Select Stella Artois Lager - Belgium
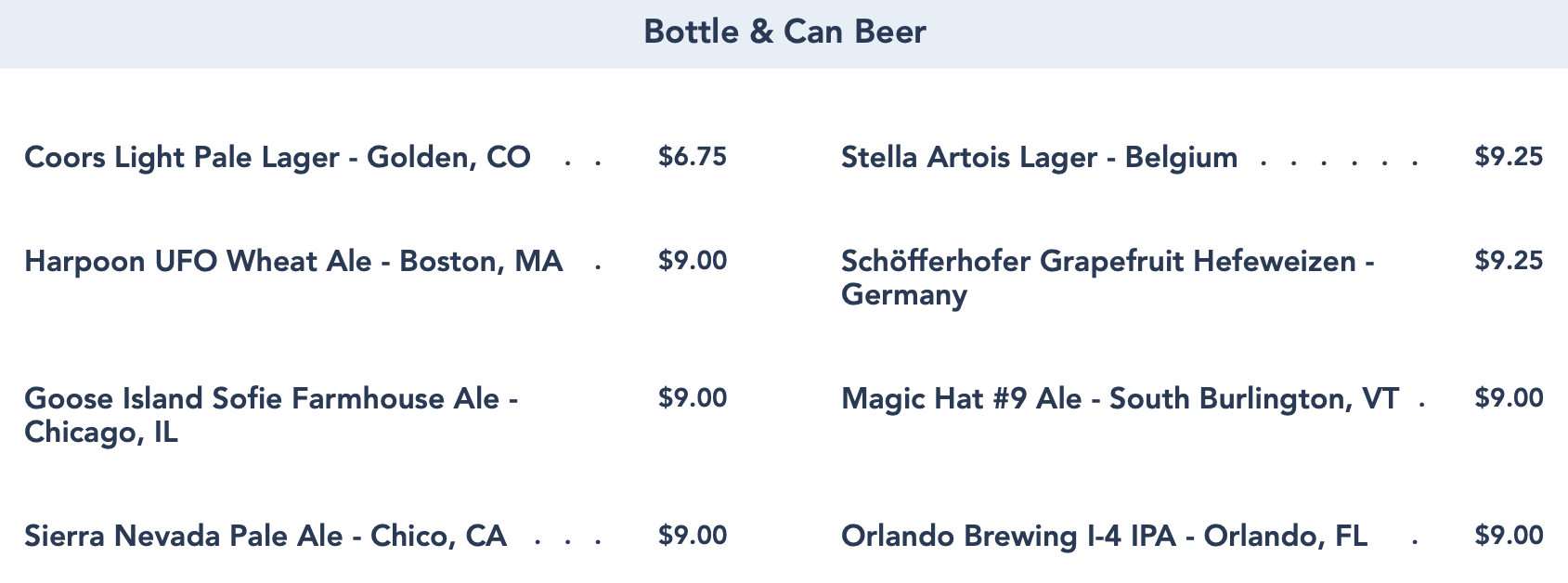This screenshot has width=1568, height=583. tap(1039, 157)
